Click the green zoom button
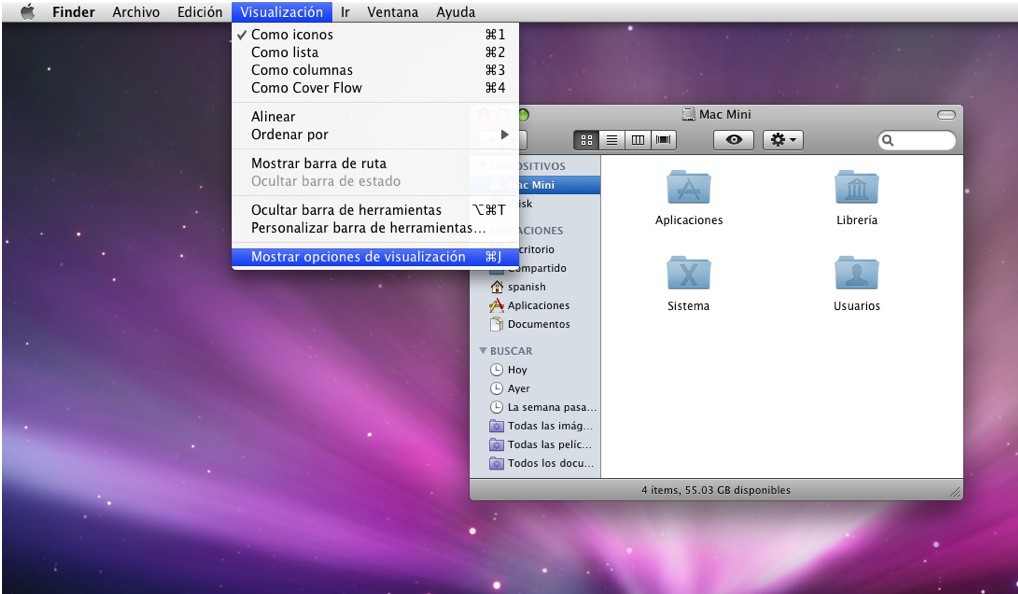Image resolution: width=1018 pixels, height=594 pixels. point(523,115)
